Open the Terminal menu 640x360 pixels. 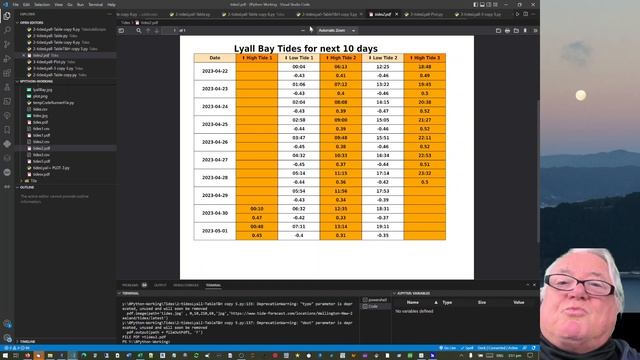(x=96, y=4)
